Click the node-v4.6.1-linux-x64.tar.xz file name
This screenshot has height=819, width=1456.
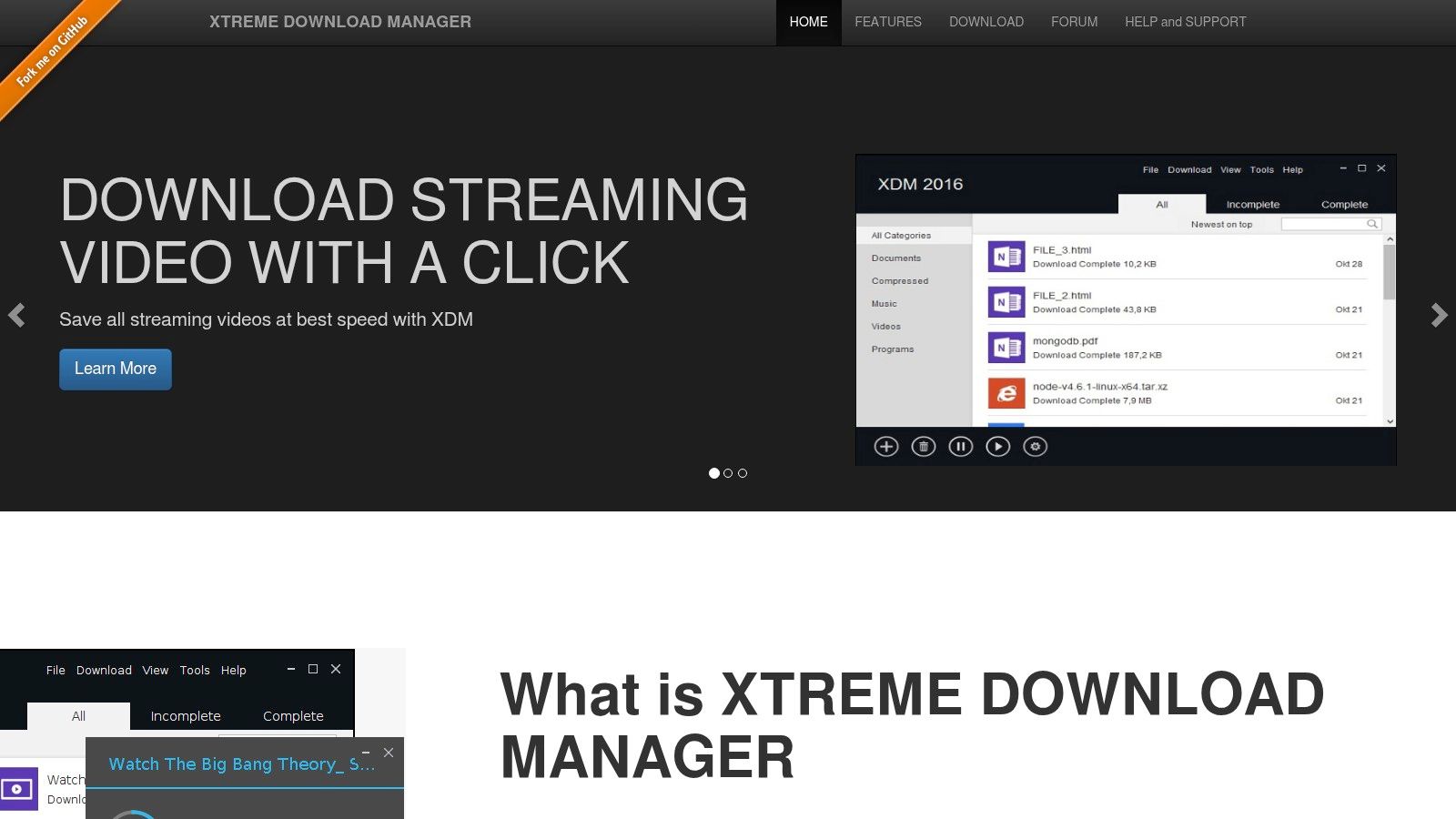(1100, 387)
